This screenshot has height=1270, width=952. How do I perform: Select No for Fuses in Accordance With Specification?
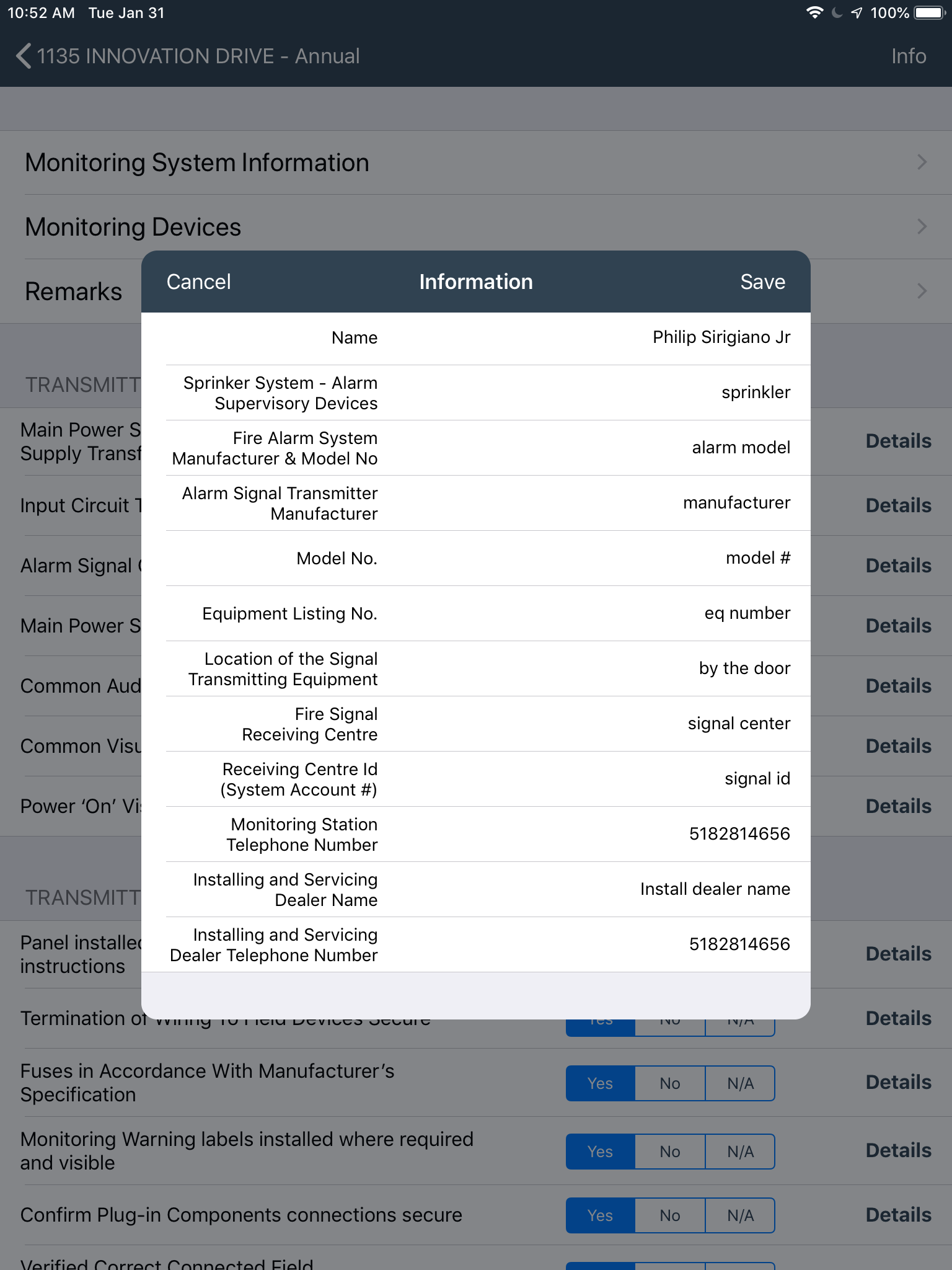point(669,1083)
